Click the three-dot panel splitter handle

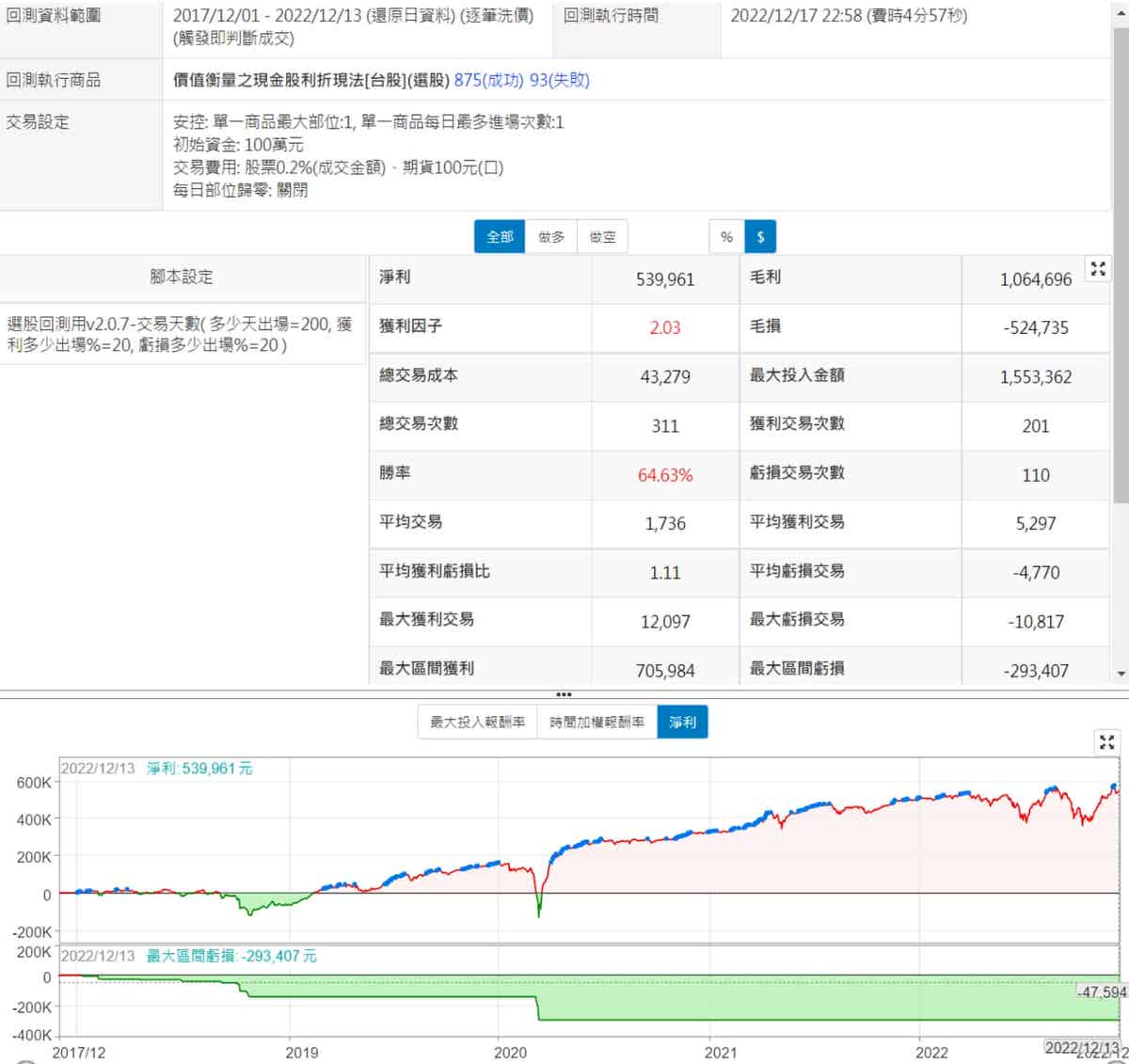click(x=564, y=694)
